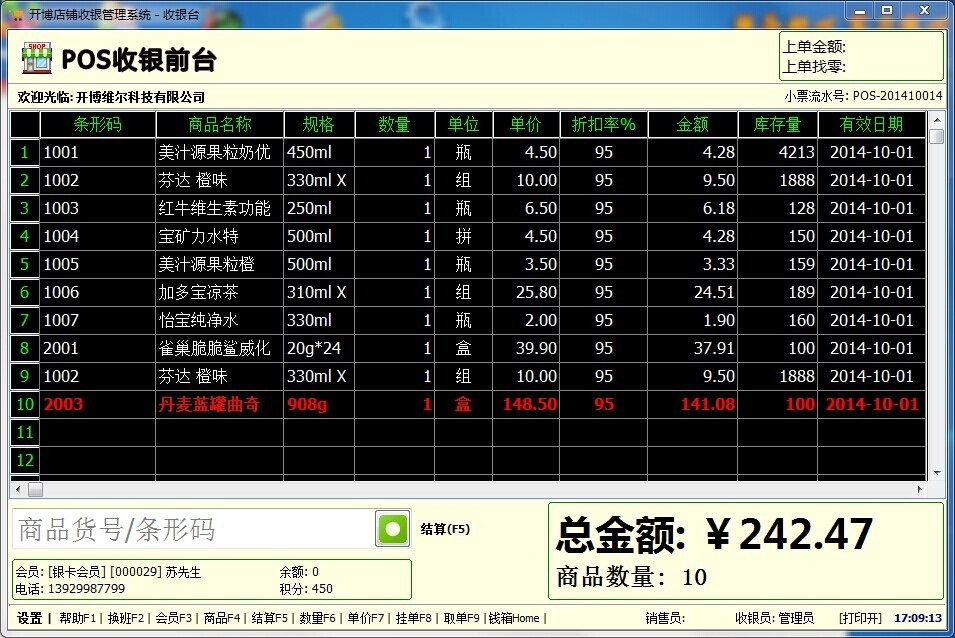The height and width of the screenshot is (638, 955).
Task: Click vertical scrollbar down arrow
Action: (937, 472)
